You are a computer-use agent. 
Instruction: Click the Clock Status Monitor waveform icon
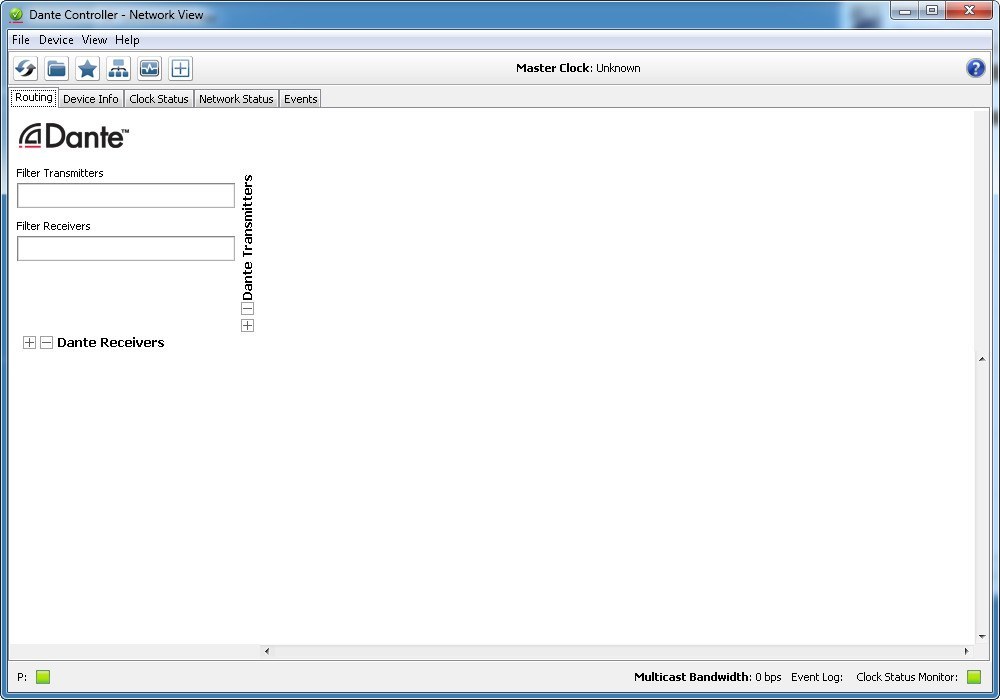click(x=149, y=68)
